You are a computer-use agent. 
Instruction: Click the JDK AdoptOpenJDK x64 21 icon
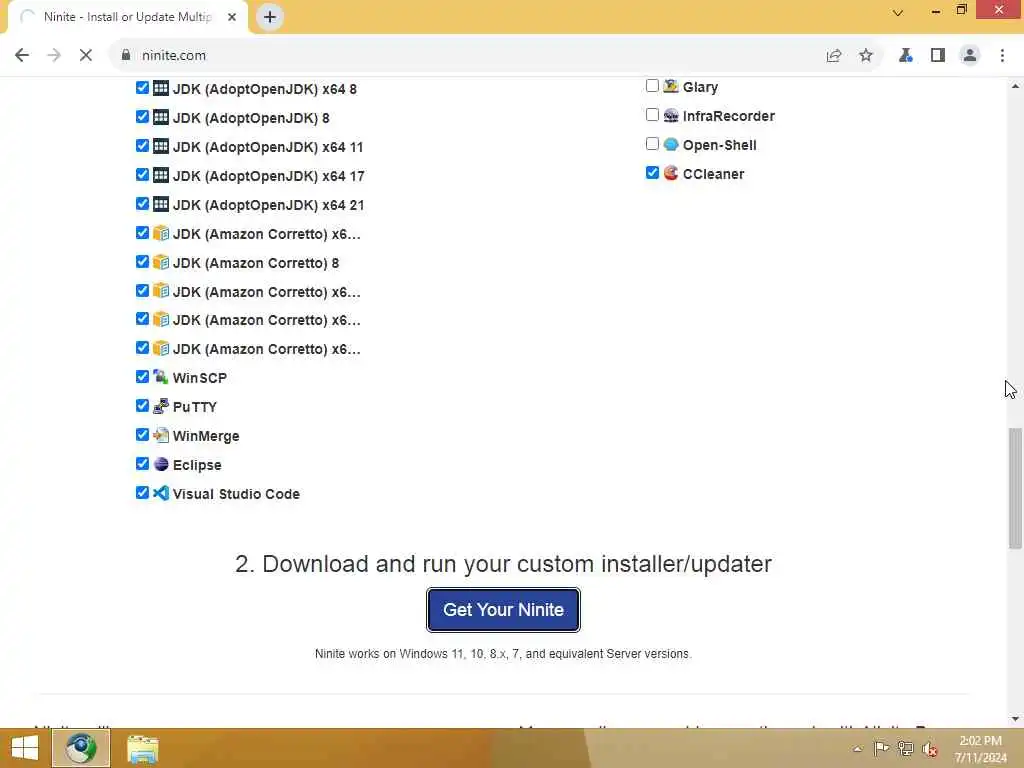161,204
